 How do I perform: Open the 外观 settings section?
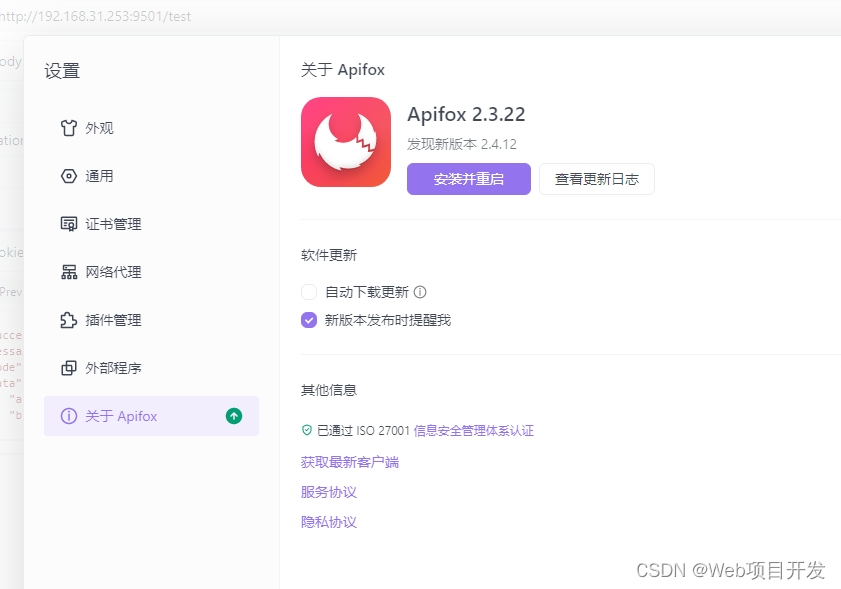151,128
